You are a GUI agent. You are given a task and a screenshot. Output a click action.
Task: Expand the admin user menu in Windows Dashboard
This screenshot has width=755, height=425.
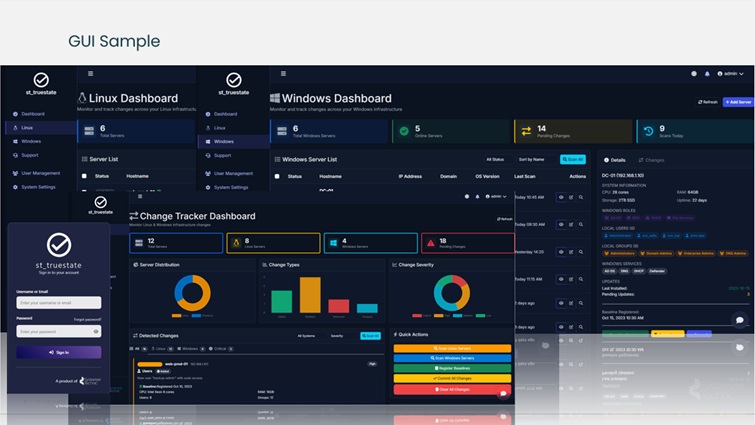tap(733, 74)
